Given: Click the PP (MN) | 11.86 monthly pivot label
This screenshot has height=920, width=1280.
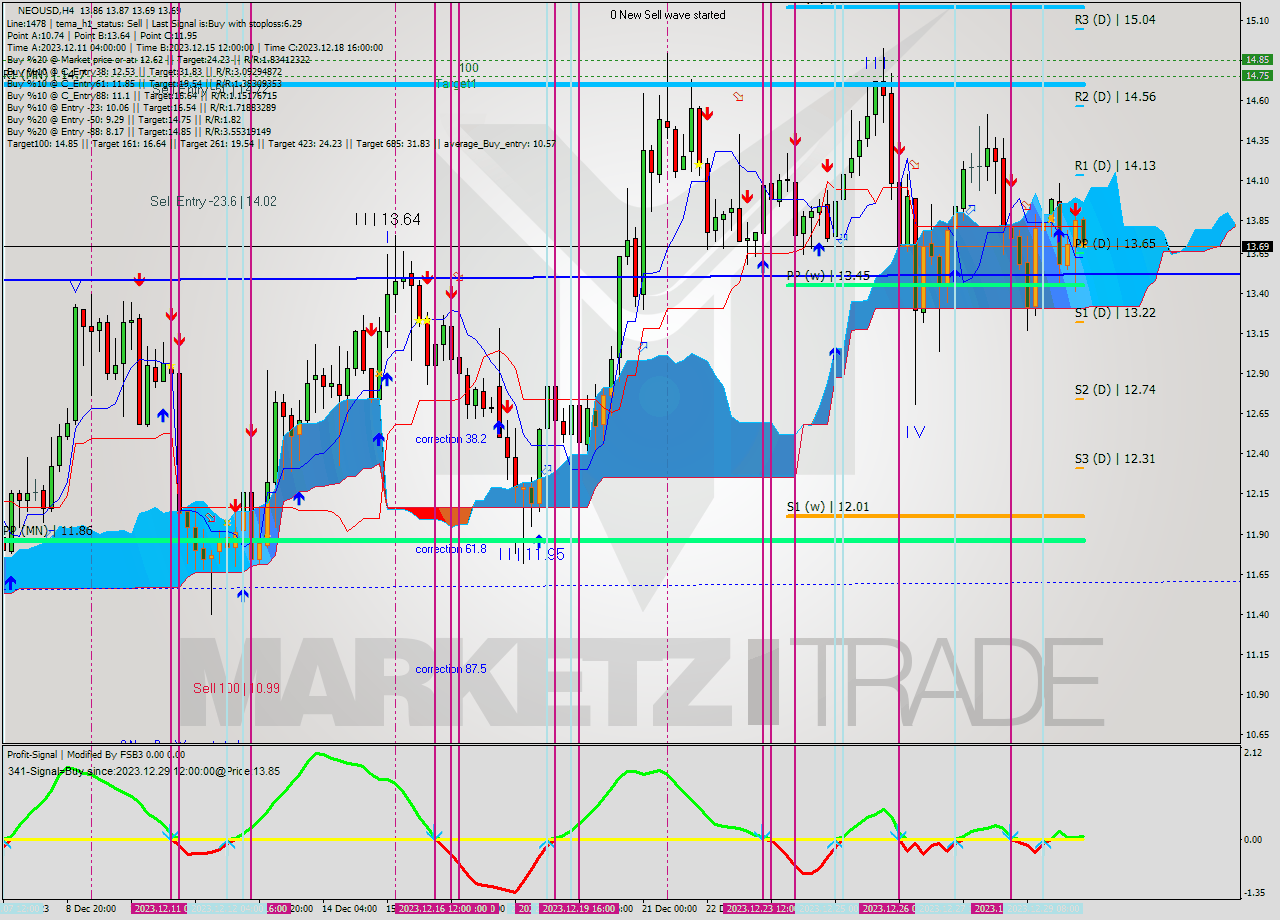Looking at the screenshot, I should coord(47,531).
